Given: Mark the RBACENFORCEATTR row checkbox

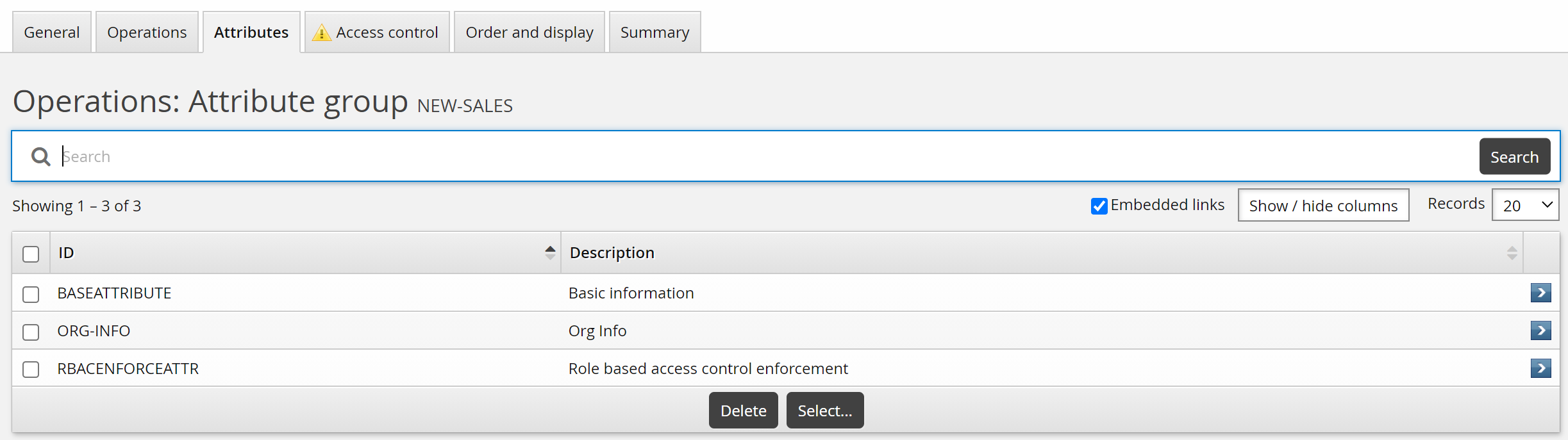Looking at the screenshot, I should (x=31, y=370).
